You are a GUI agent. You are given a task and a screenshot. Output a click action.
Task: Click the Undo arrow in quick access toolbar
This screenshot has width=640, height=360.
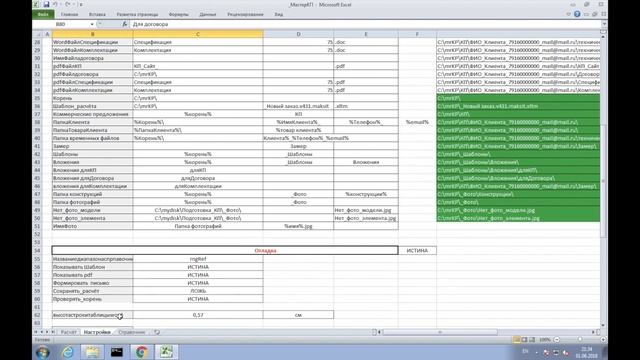55,4
